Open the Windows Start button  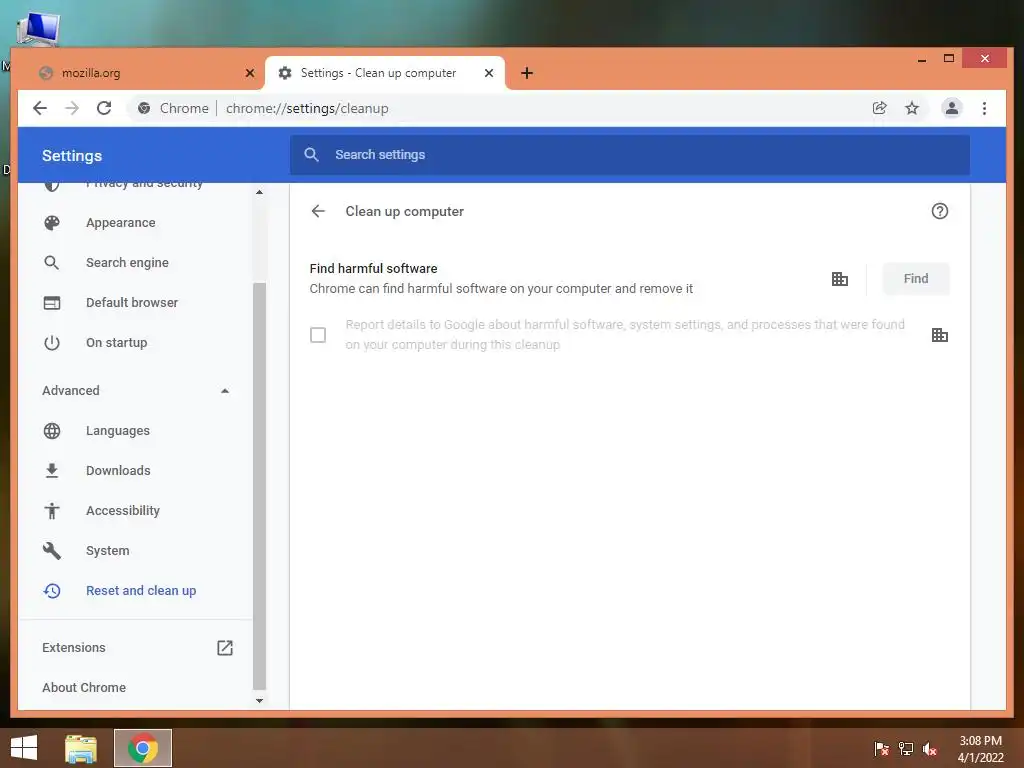pyautogui.click(x=24, y=748)
